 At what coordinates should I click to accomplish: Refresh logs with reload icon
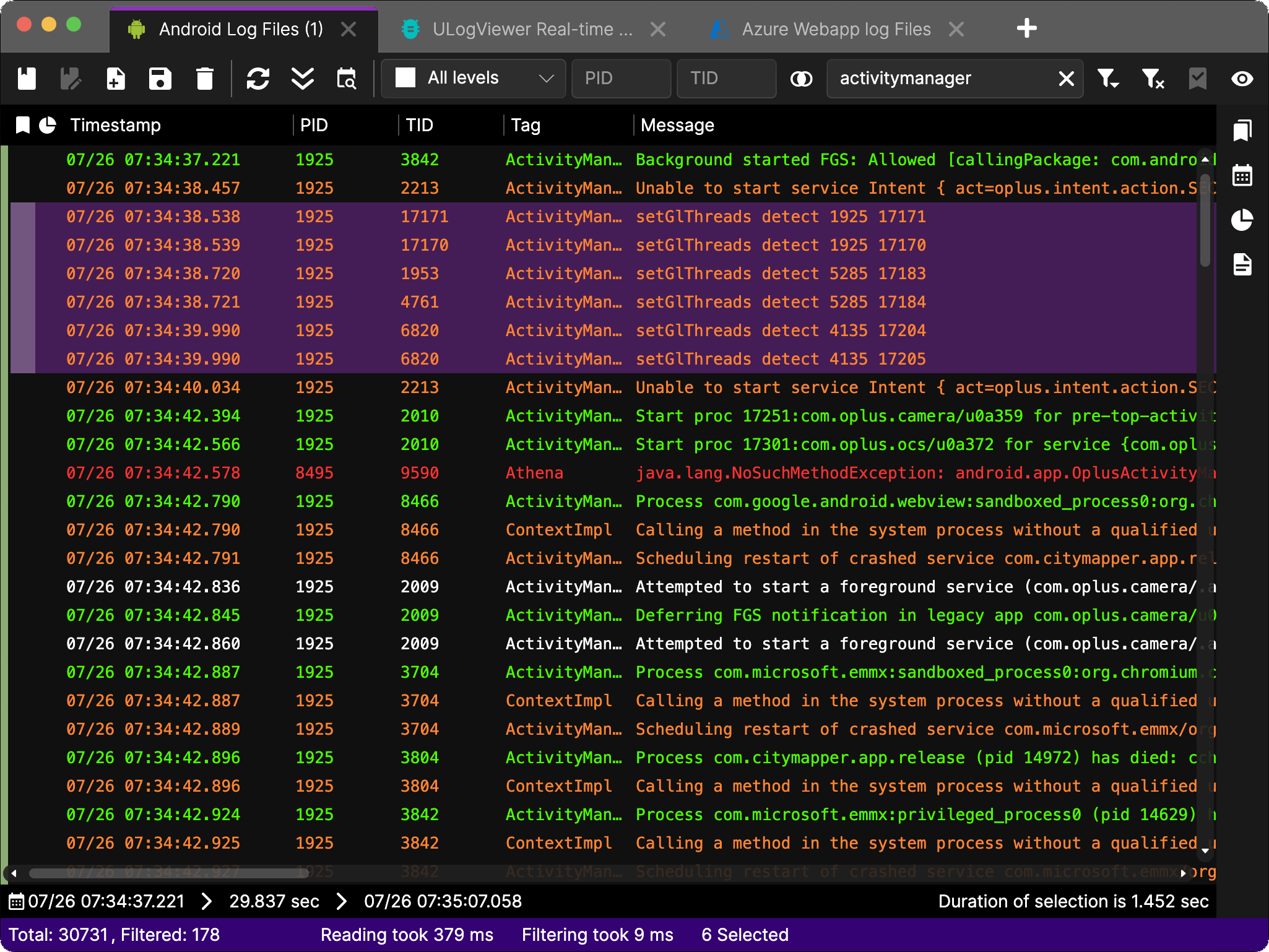(259, 79)
